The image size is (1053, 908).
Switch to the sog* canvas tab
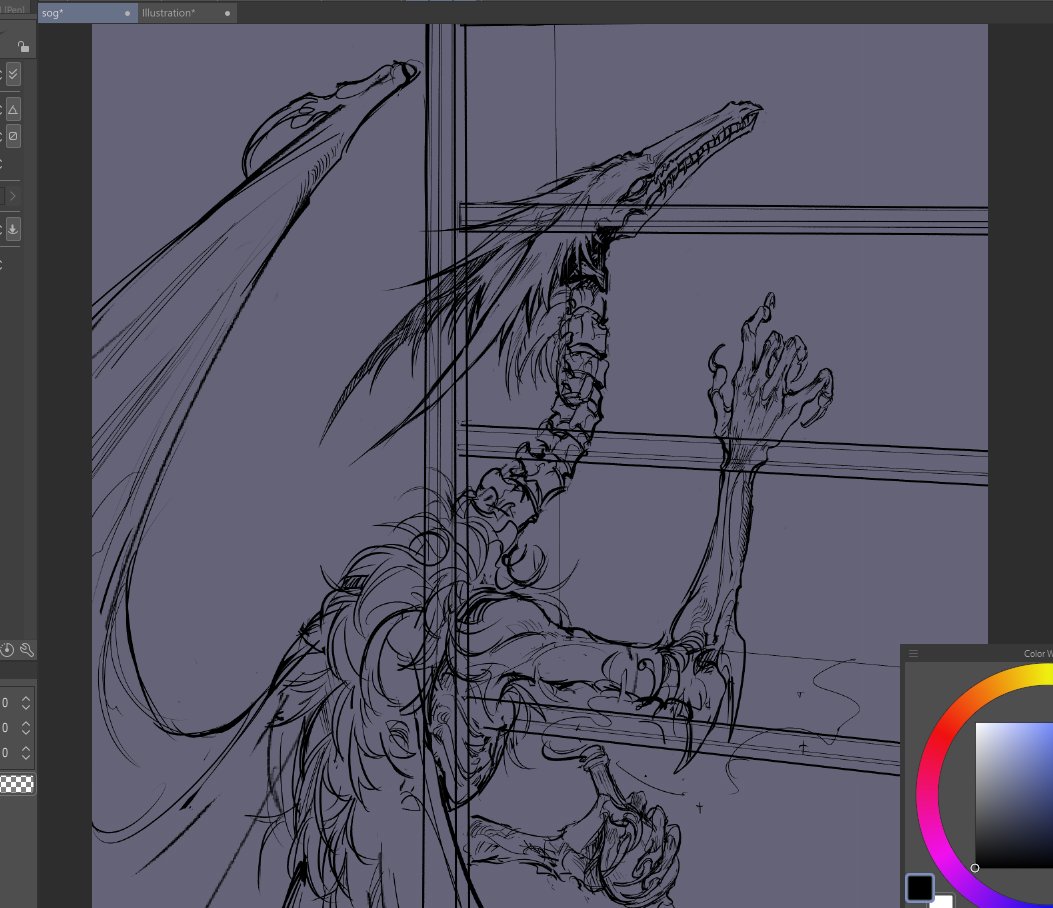60,13
